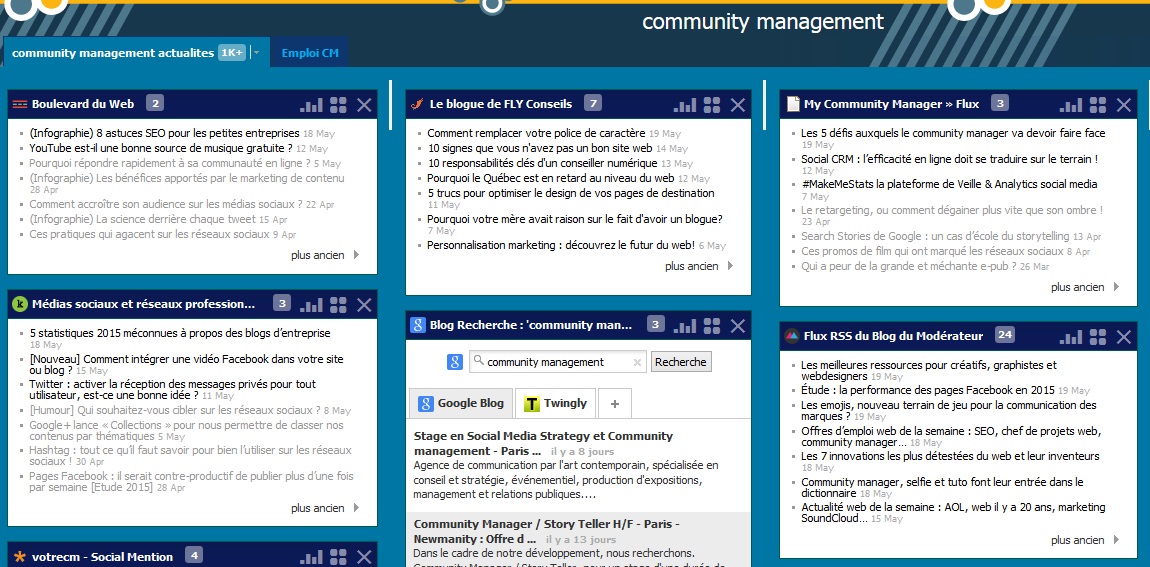Clear the search text with the x icon
The image size is (1150, 567).
point(637,362)
